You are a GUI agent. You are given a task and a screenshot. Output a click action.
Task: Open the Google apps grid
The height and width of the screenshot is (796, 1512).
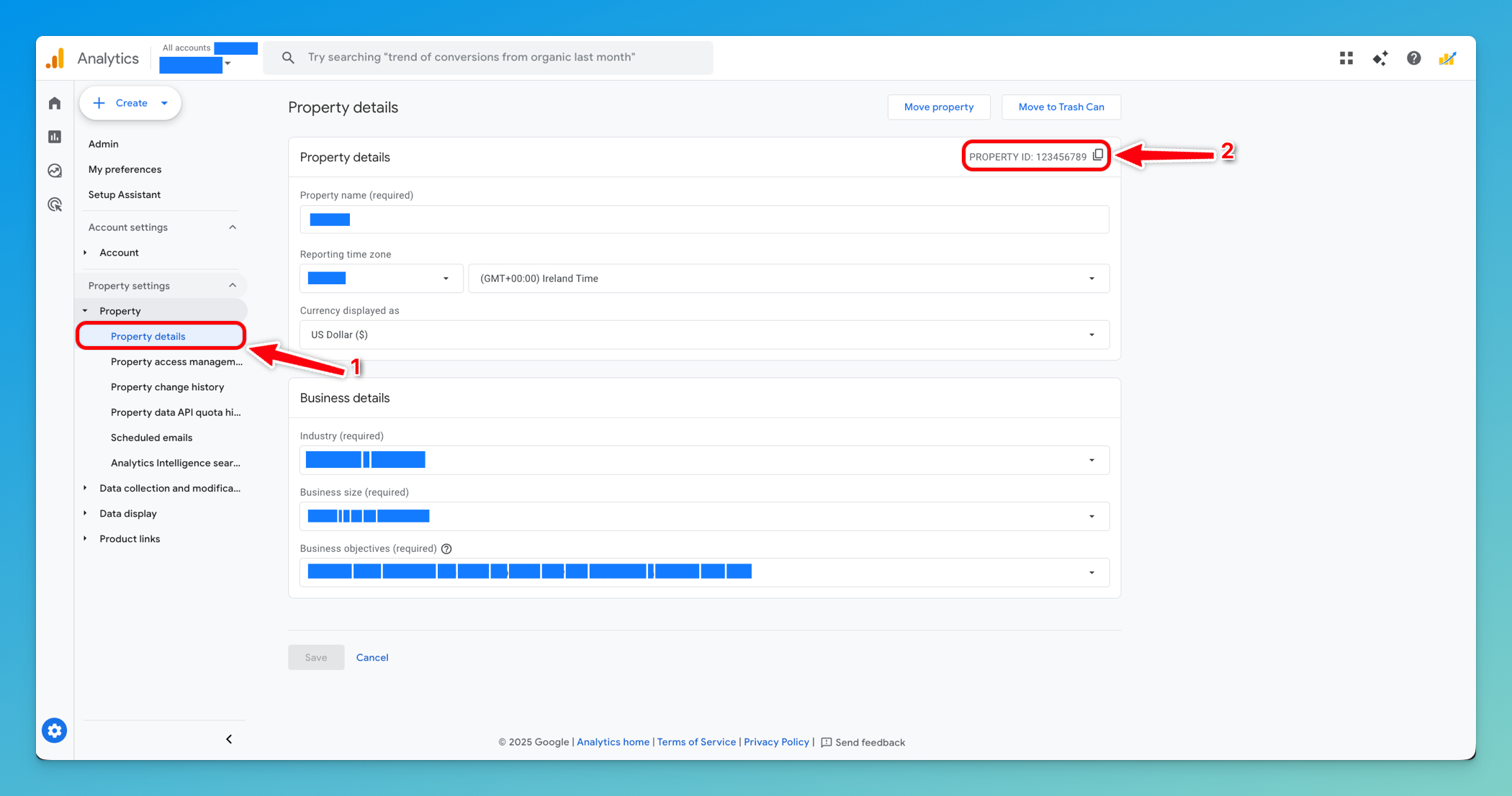tap(1346, 58)
